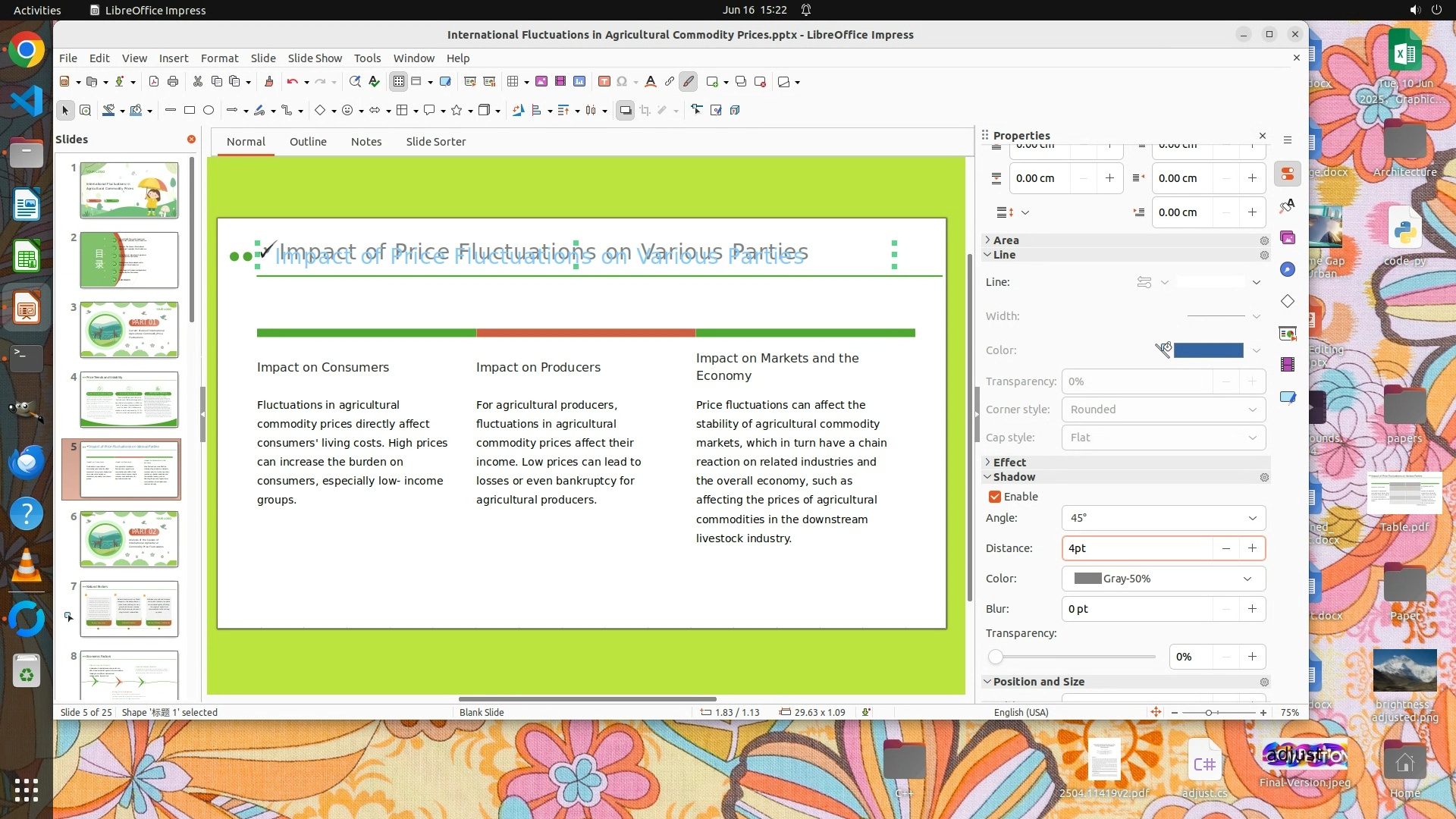Click the Export as PDF icon
The image size is (1456, 819).
pyautogui.click(x=154, y=82)
